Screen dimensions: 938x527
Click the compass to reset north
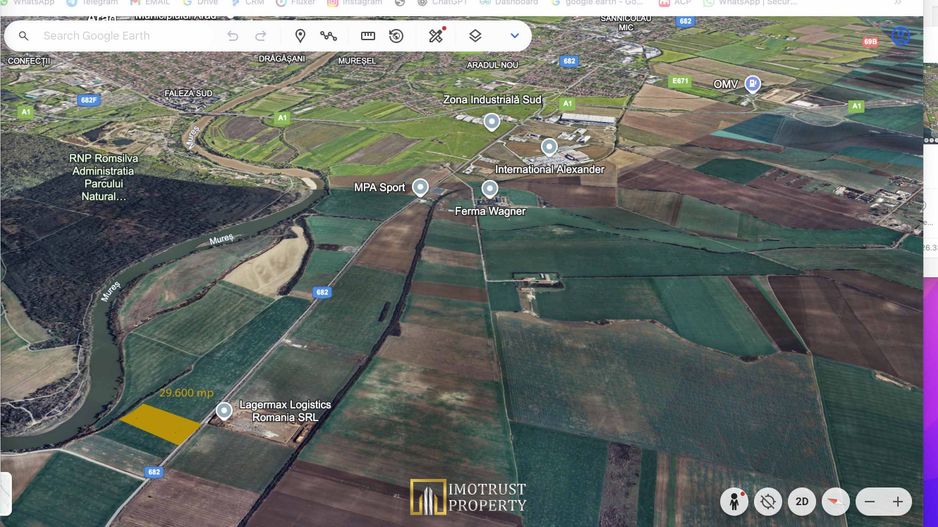[x=834, y=501]
